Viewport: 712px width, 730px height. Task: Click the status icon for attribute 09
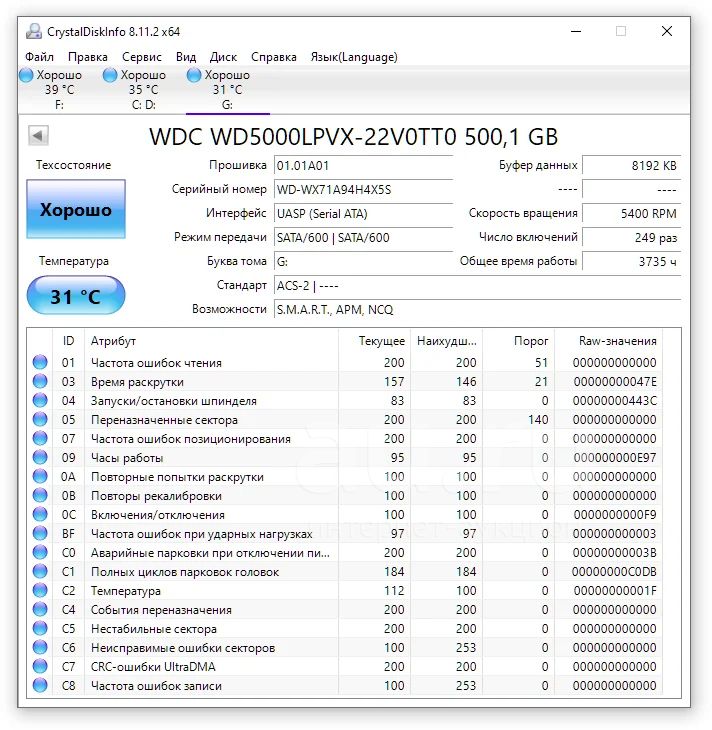40,457
